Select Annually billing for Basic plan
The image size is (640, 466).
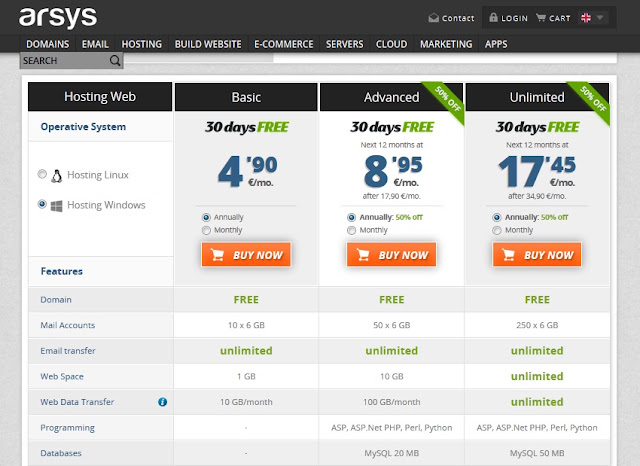[x=206, y=217]
